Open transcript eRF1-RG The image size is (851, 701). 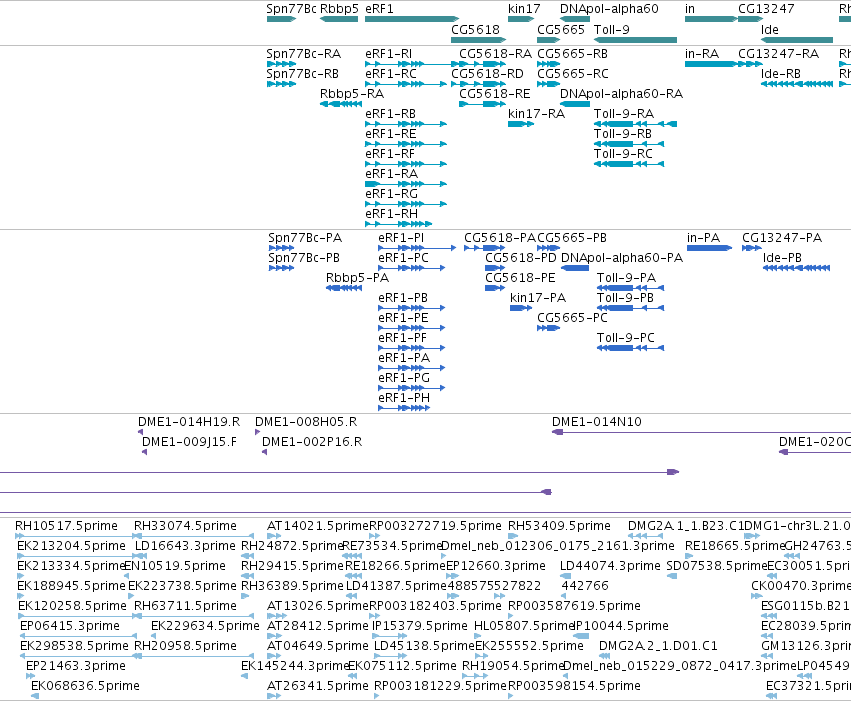(x=391, y=194)
